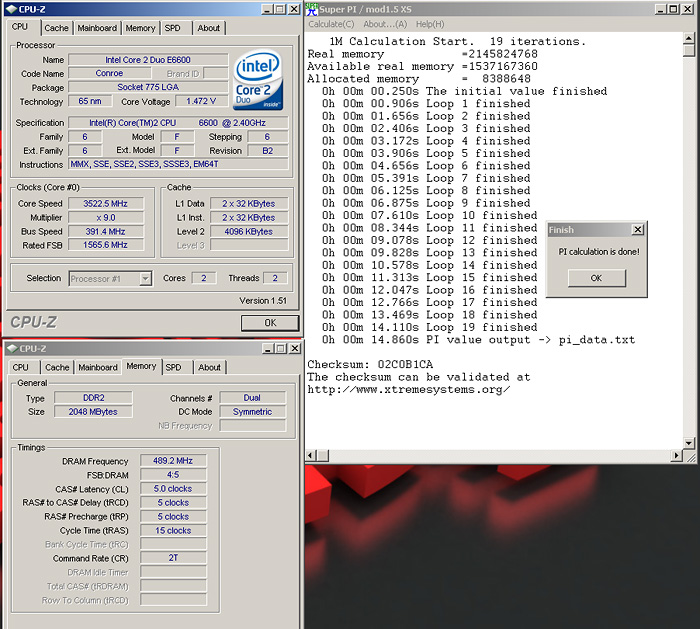Click the DC Mode value Symmetric
The width and height of the screenshot is (700, 629).
(x=252, y=412)
